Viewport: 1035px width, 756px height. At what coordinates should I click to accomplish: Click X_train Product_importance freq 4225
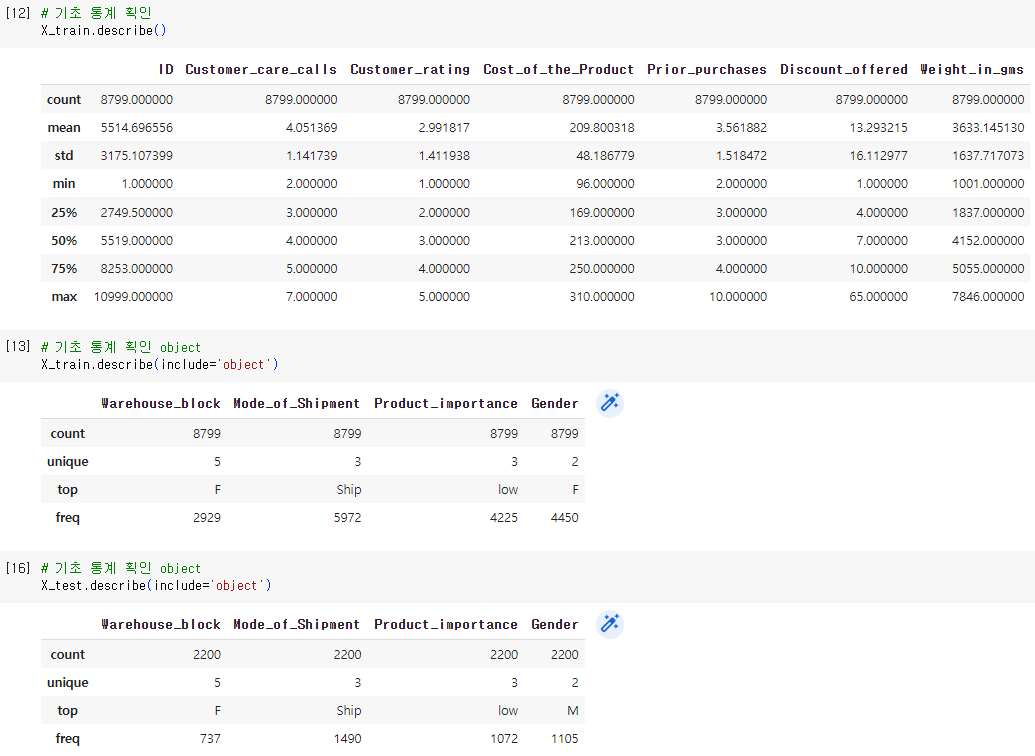click(504, 518)
